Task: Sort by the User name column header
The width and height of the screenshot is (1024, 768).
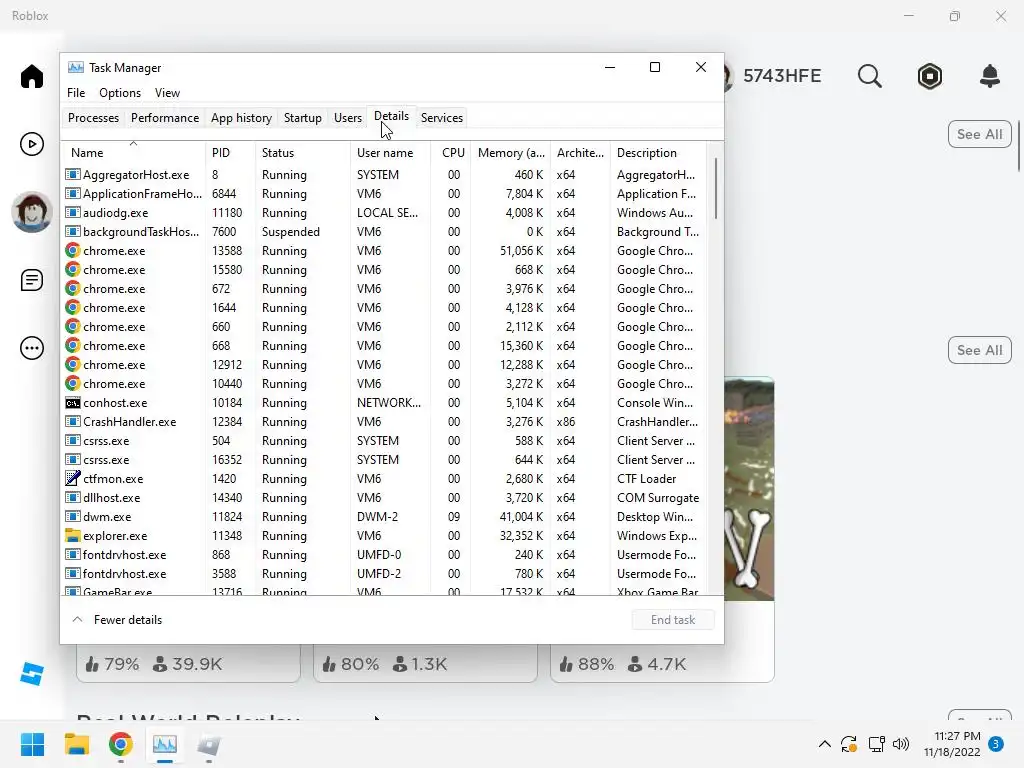Action: (x=391, y=153)
